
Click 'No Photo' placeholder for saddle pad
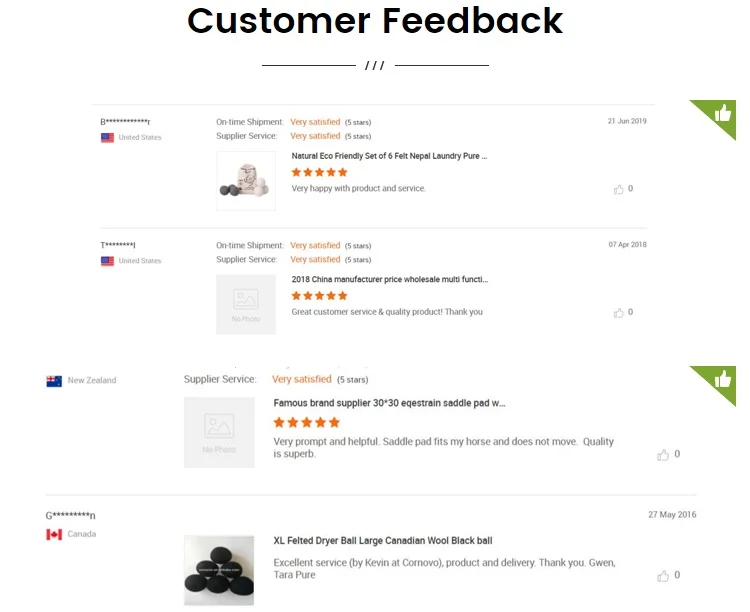[219, 432]
